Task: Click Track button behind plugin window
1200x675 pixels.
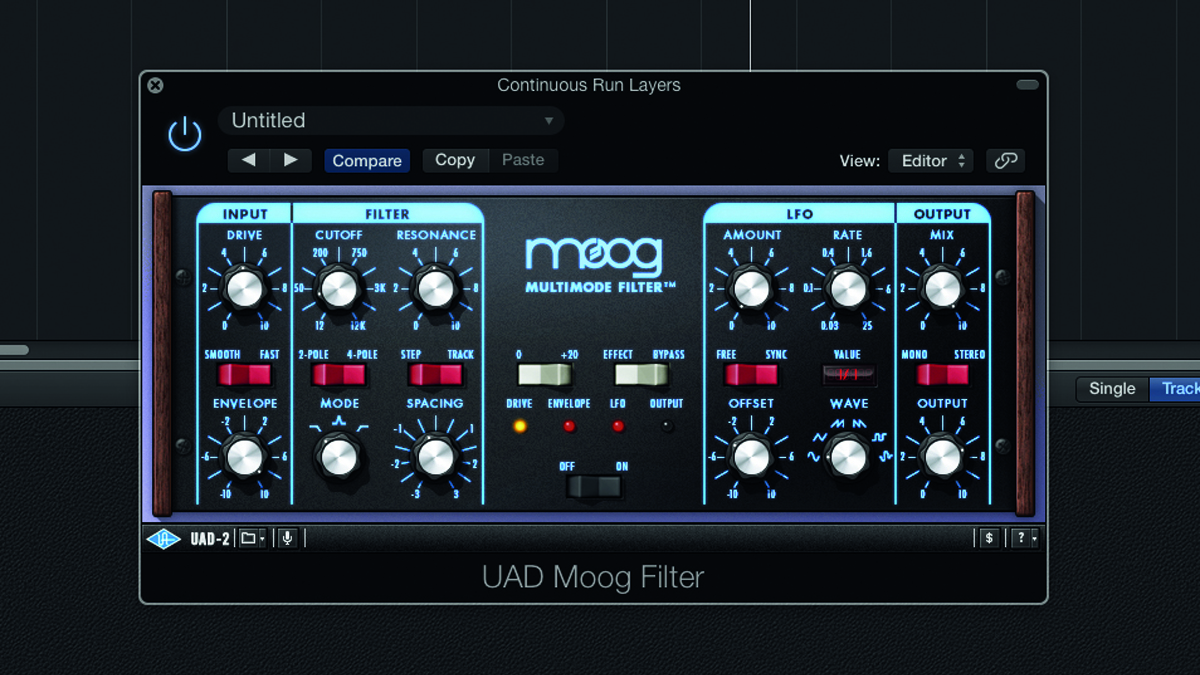Action: point(1176,389)
